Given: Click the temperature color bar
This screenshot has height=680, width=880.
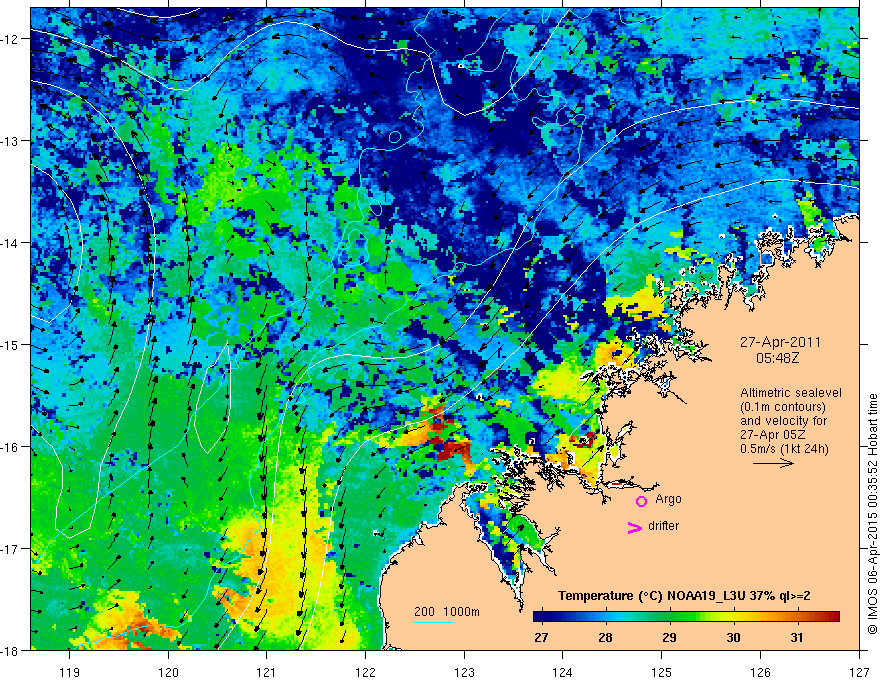Looking at the screenshot, I should tap(686, 616).
